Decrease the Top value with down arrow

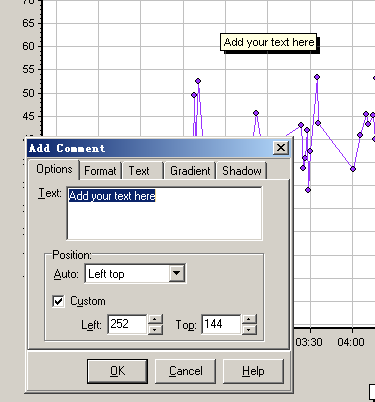[x=249, y=329]
